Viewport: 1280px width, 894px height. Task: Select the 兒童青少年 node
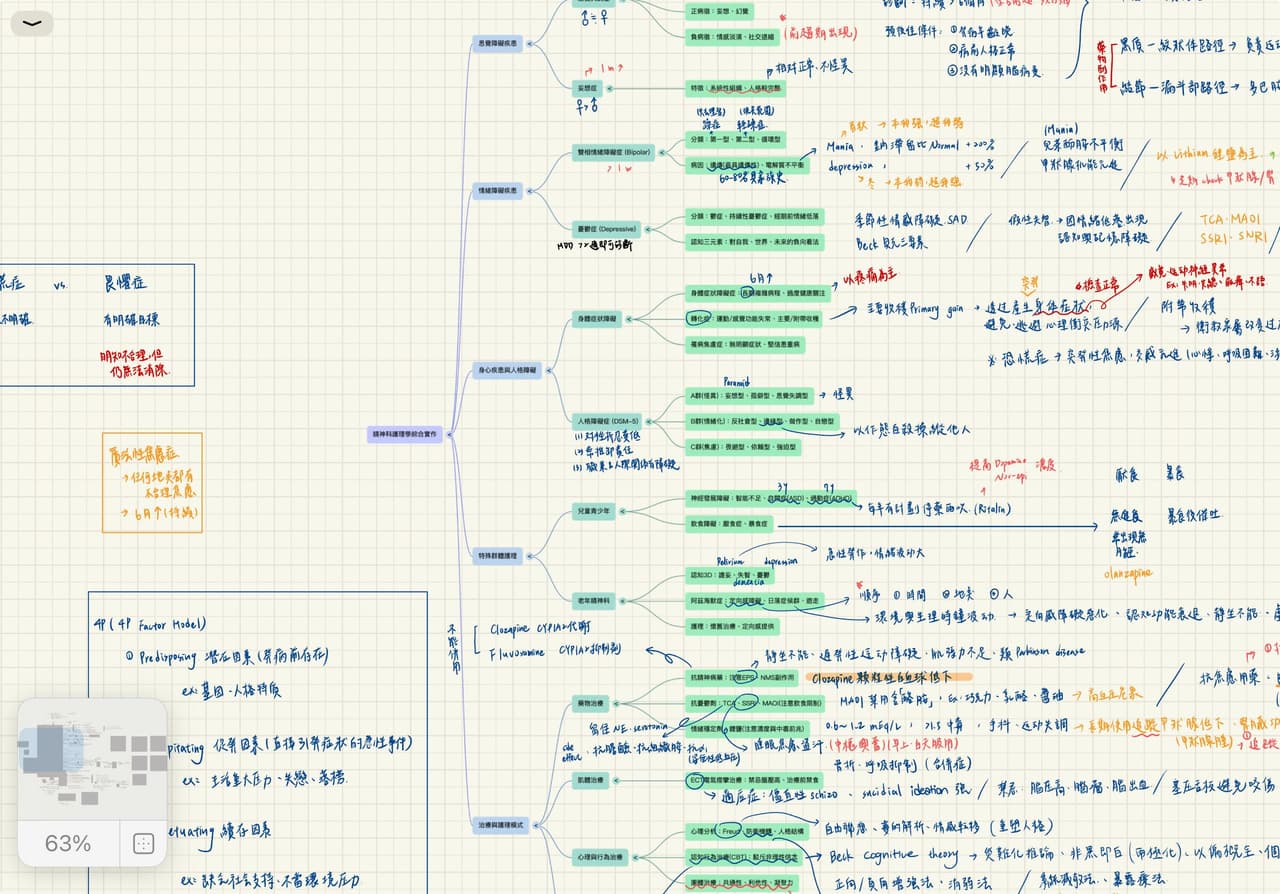(x=592, y=510)
